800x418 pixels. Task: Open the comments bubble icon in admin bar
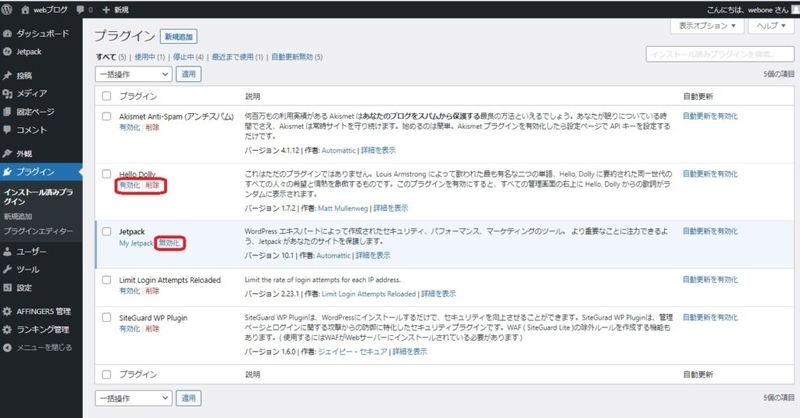(x=80, y=10)
